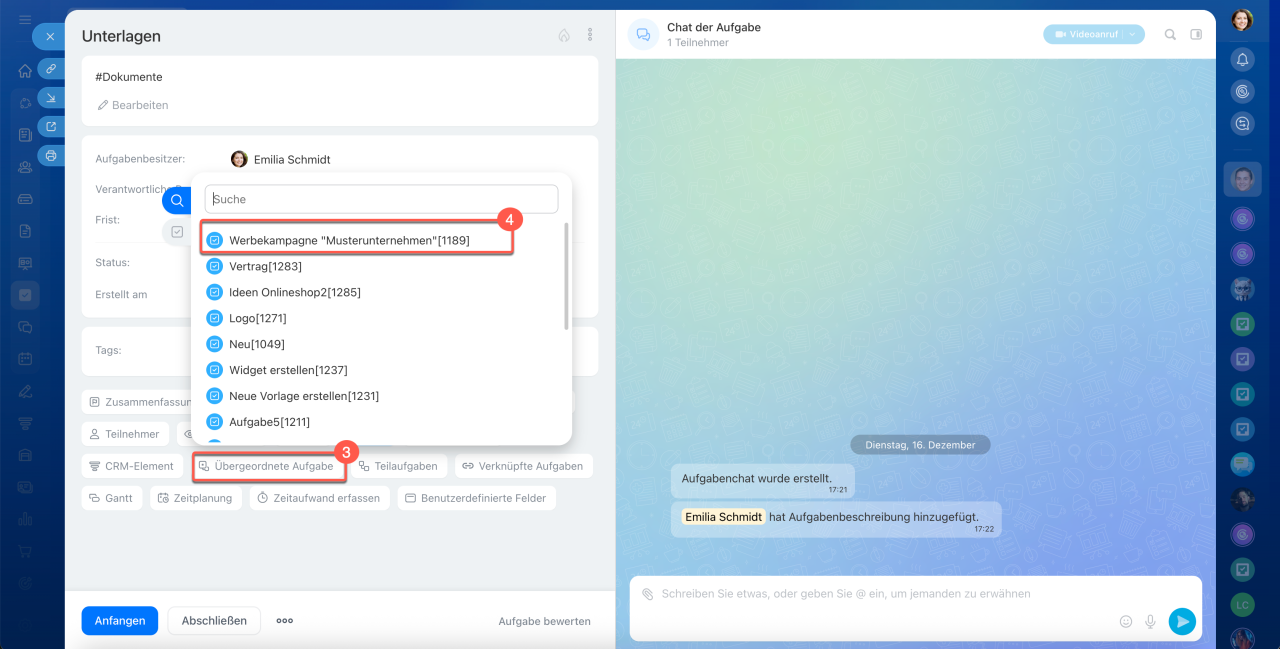The image size is (1280, 649).
Task: Click the #Dokumente description text
Action: coord(128,77)
